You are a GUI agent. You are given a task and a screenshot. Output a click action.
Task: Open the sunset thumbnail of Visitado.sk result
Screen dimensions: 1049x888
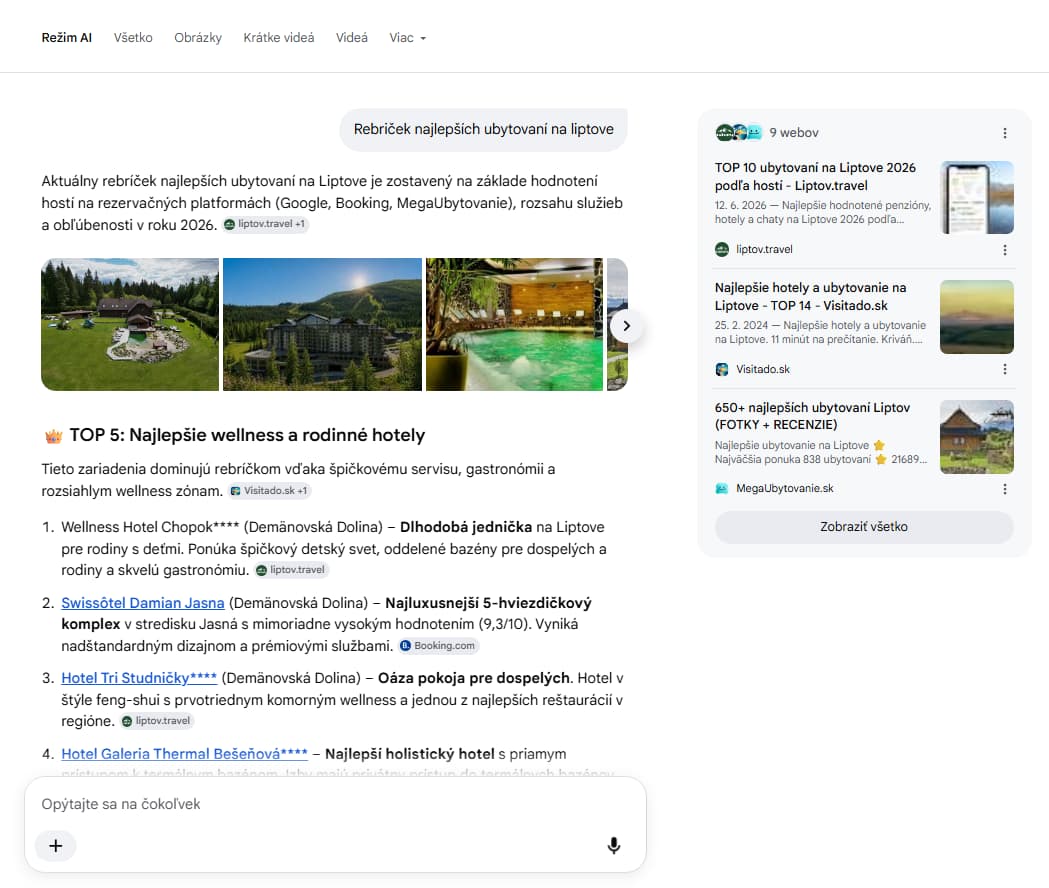977,317
